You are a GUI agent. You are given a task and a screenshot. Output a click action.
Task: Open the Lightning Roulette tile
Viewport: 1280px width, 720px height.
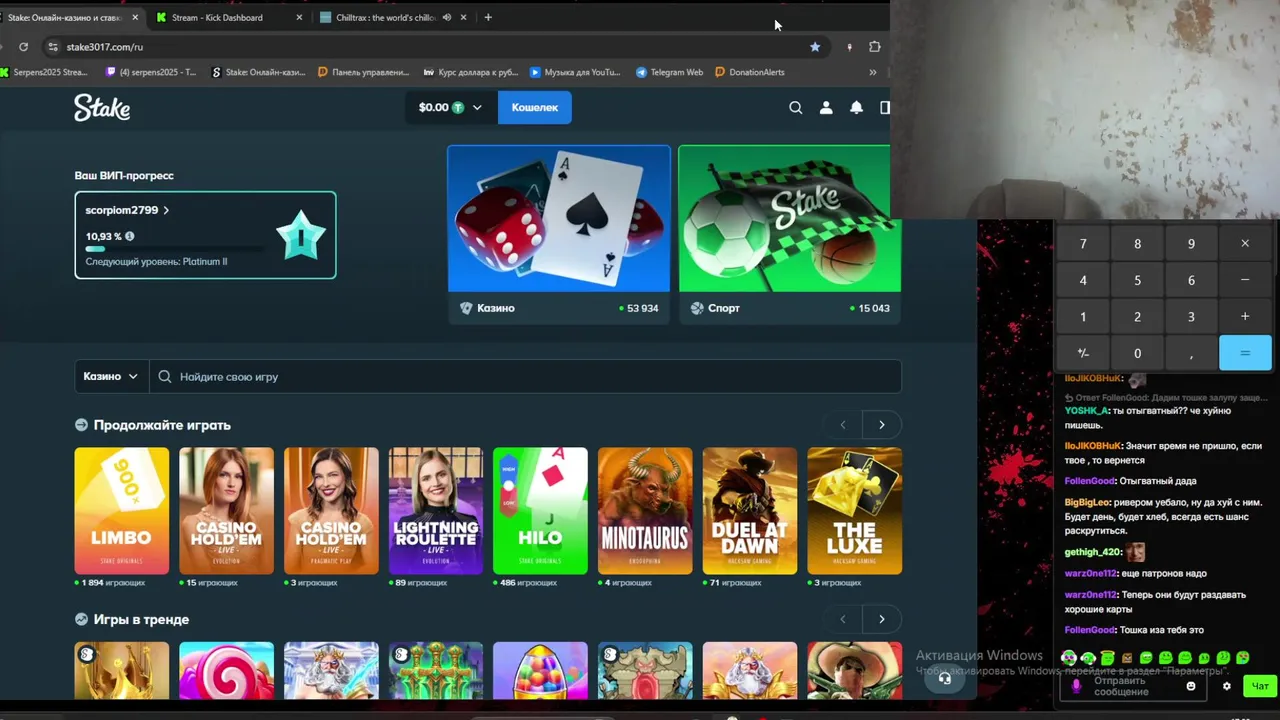(x=436, y=511)
